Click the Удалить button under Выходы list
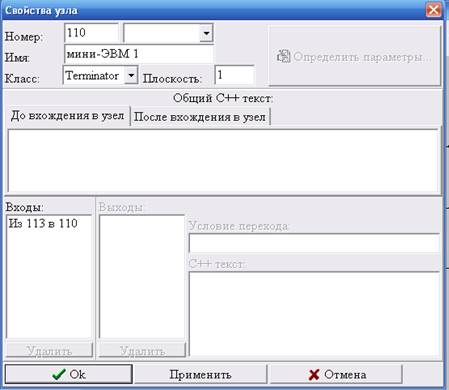Screen dimensions: 449x390 [142, 350]
